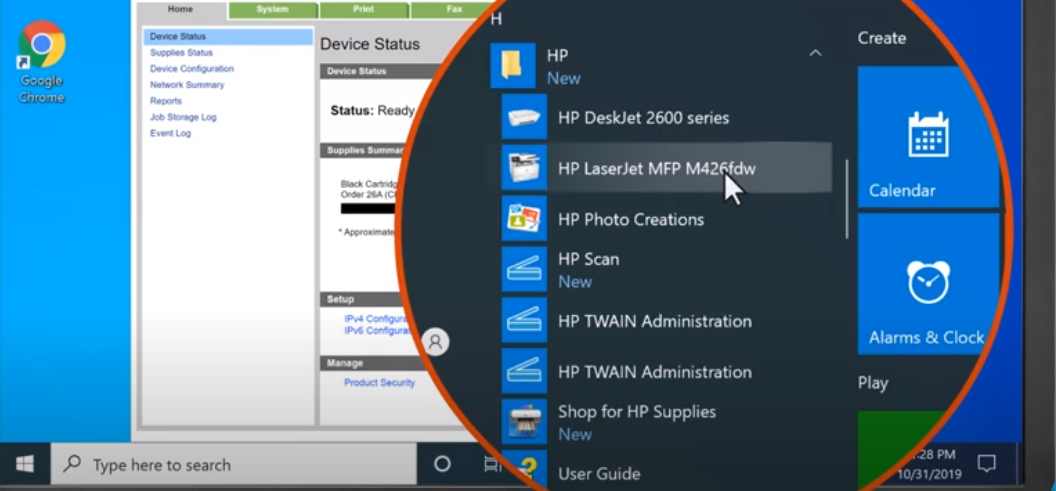Open the Calendar tile

point(928,137)
